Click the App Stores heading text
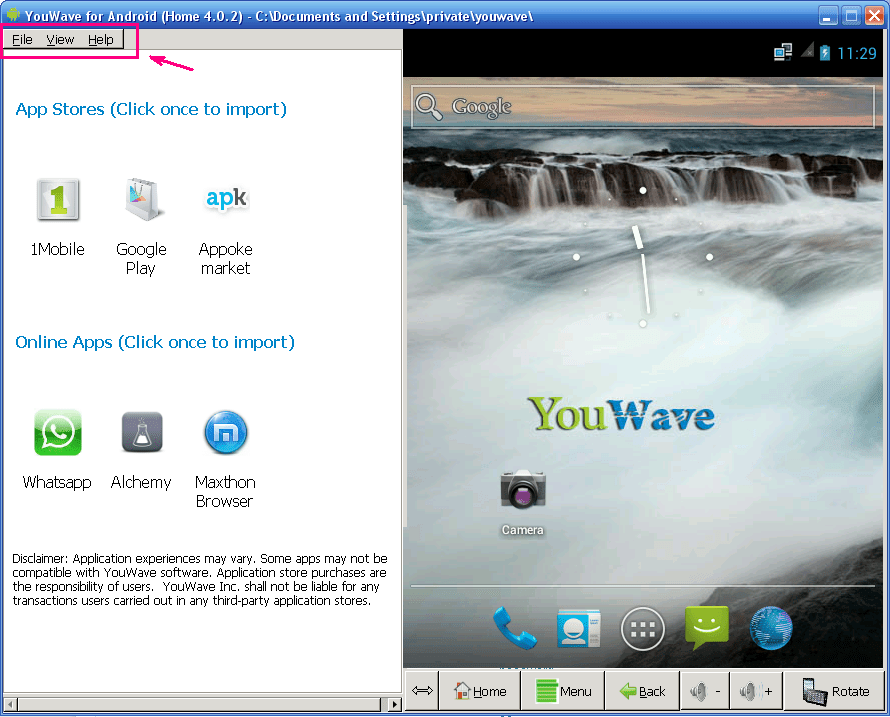Image resolution: width=890 pixels, height=717 pixels. pos(151,109)
